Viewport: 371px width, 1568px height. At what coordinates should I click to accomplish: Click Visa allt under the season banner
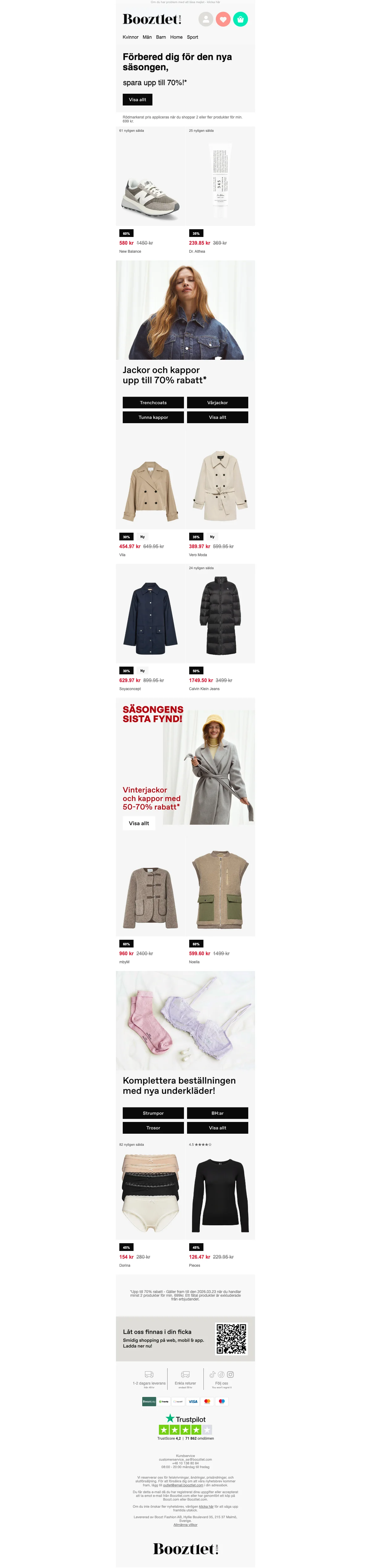[138, 99]
